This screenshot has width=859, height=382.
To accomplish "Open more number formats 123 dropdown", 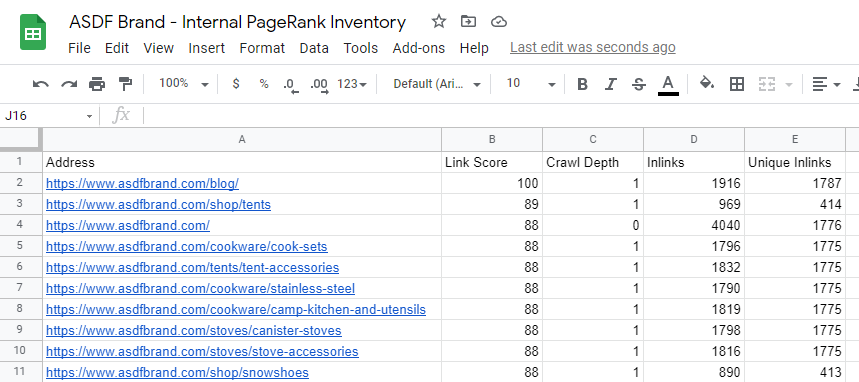I will tap(352, 84).
